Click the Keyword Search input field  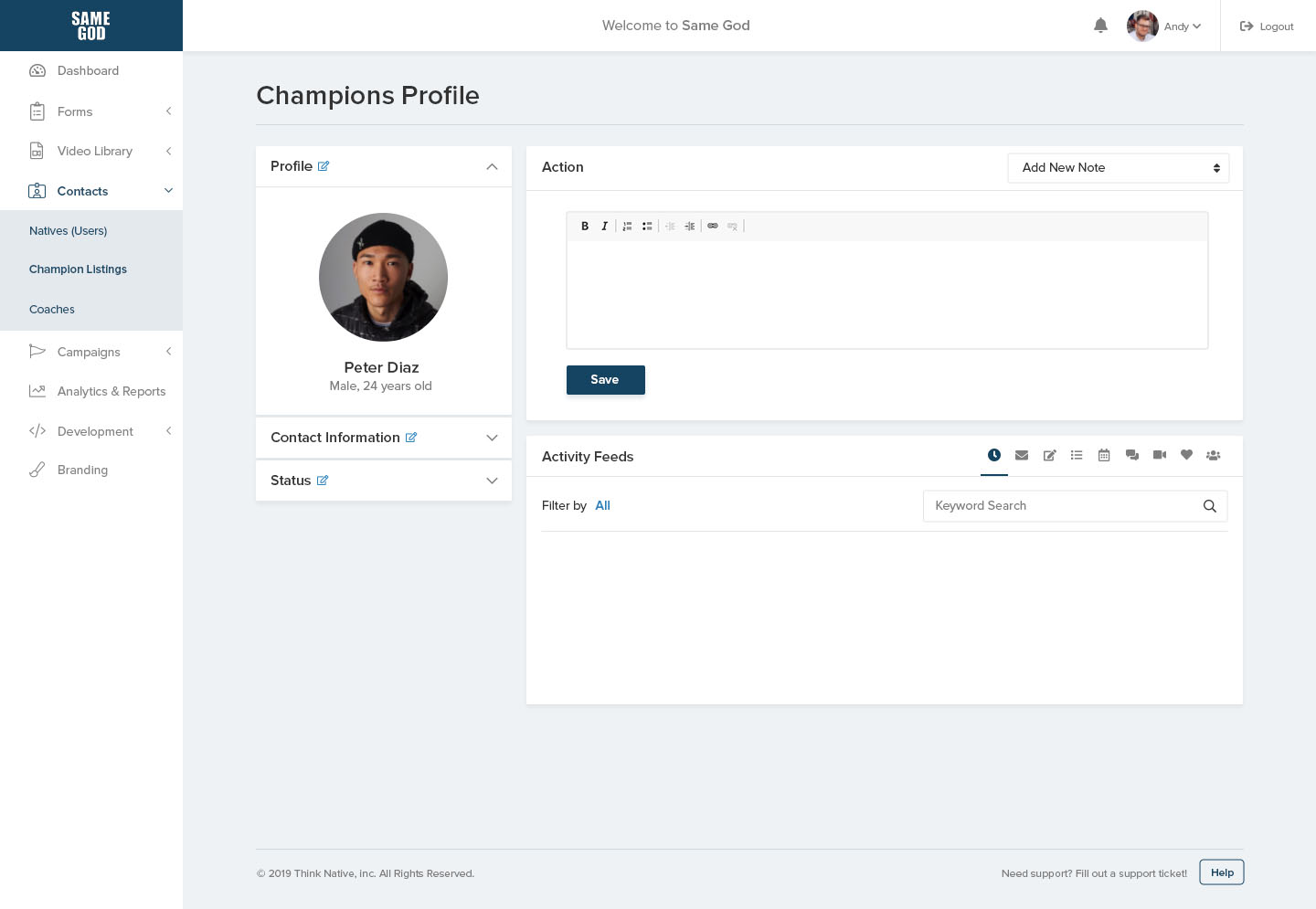pos(1060,506)
